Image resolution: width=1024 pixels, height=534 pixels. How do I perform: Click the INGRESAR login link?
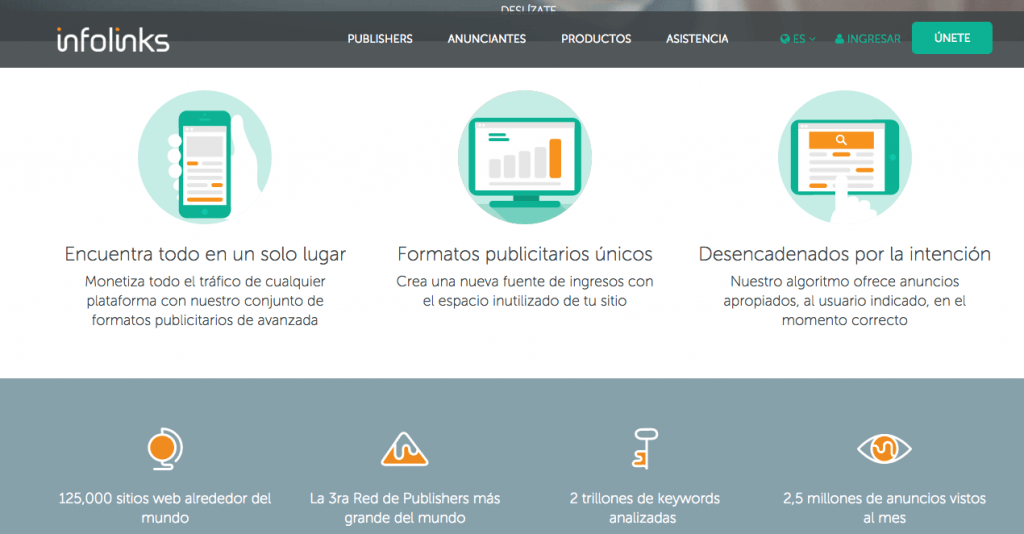click(x=868, y=39)
